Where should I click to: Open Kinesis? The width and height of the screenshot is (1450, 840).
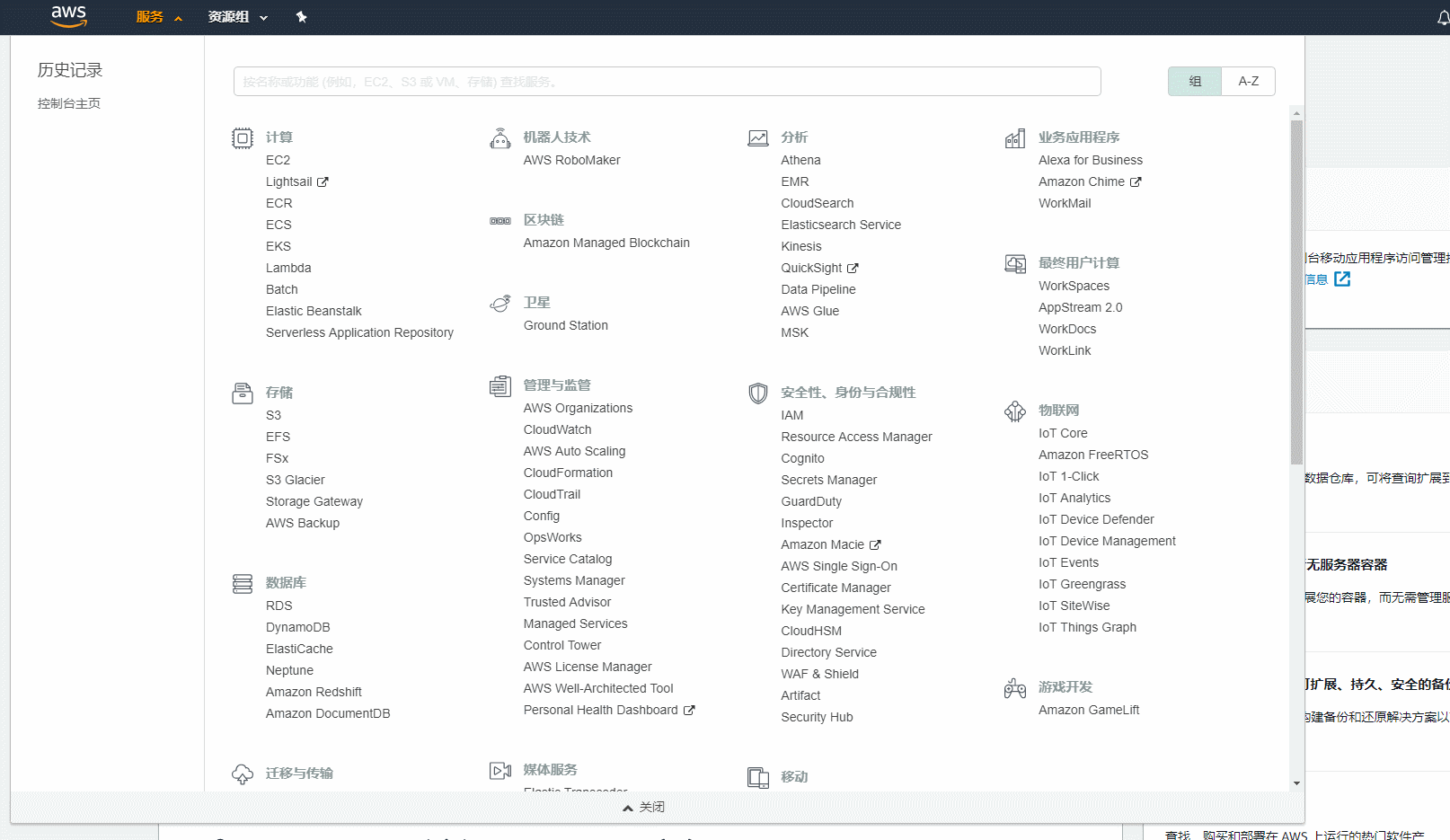coord(801,246)
